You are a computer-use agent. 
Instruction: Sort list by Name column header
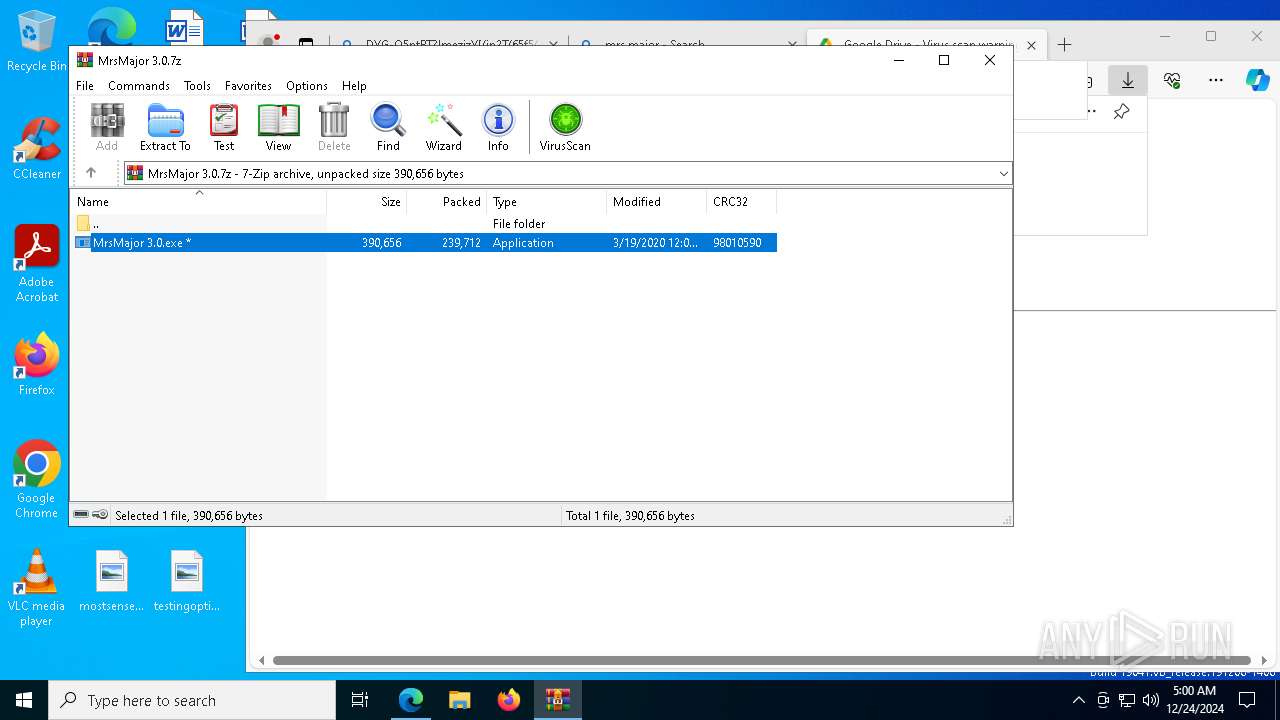coord(198,202)
